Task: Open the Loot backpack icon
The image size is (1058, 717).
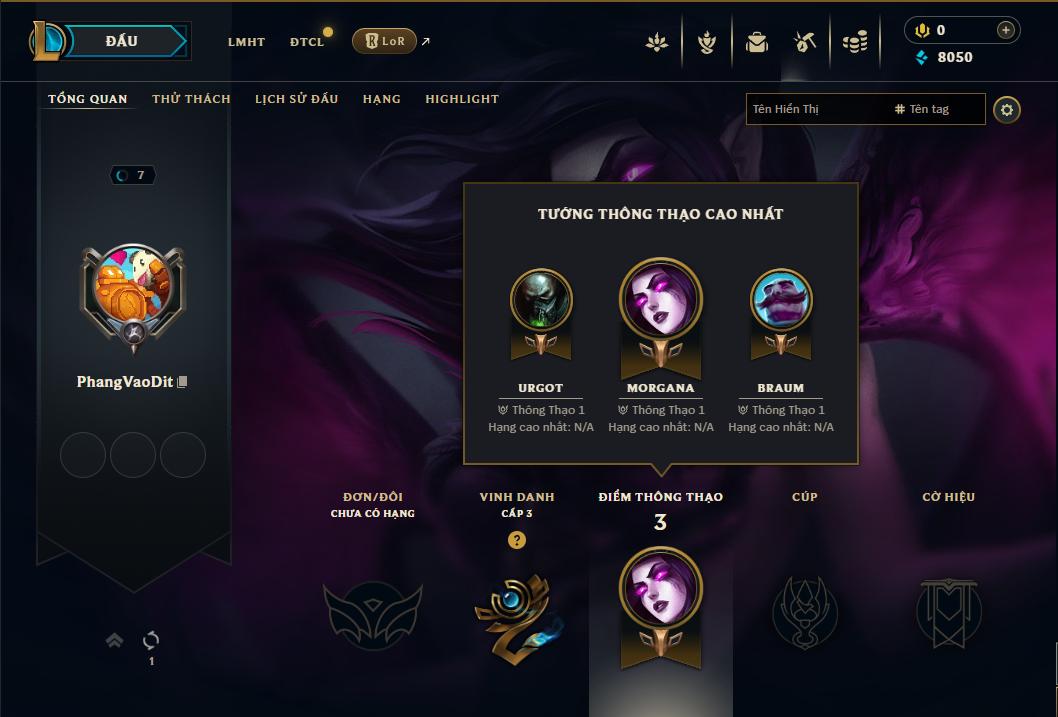Action: click(756, 43)
